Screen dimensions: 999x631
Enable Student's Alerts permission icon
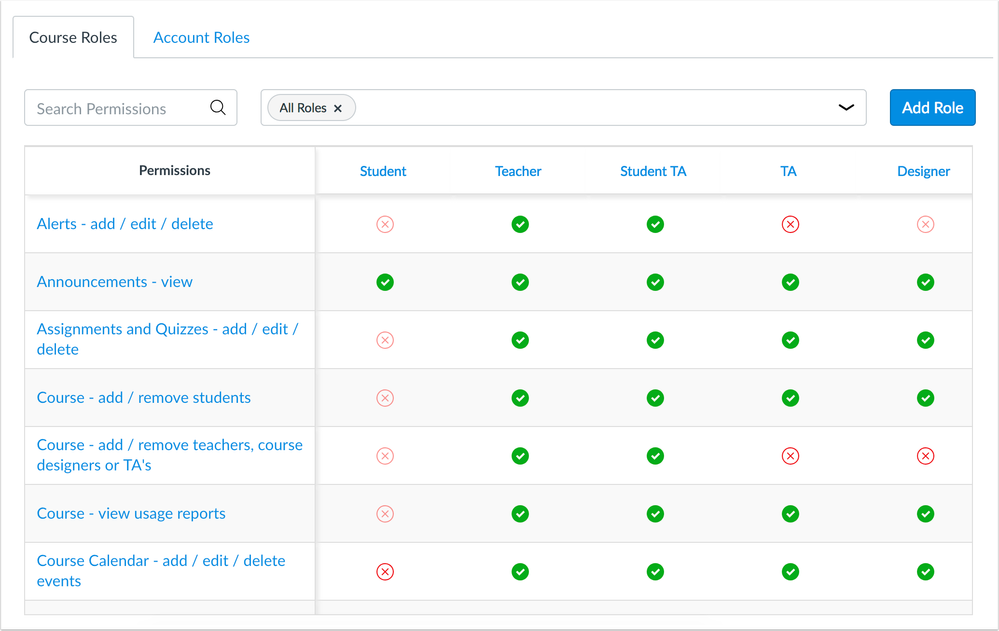385,224
